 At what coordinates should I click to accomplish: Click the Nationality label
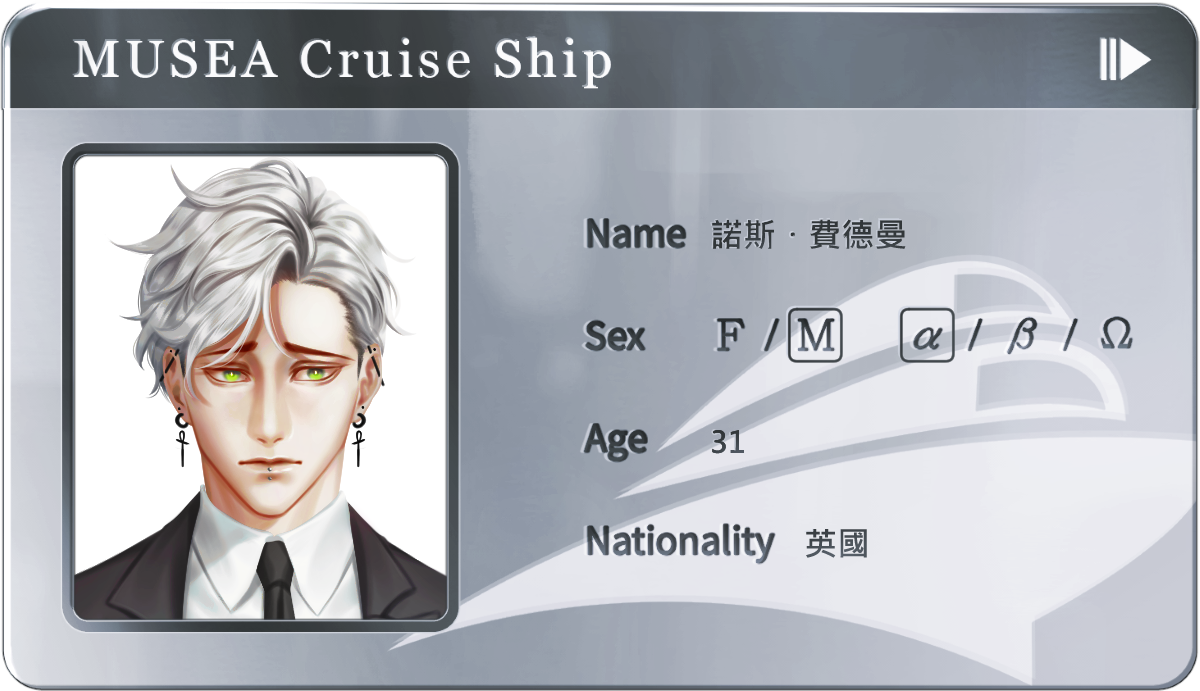coord(680,541)
